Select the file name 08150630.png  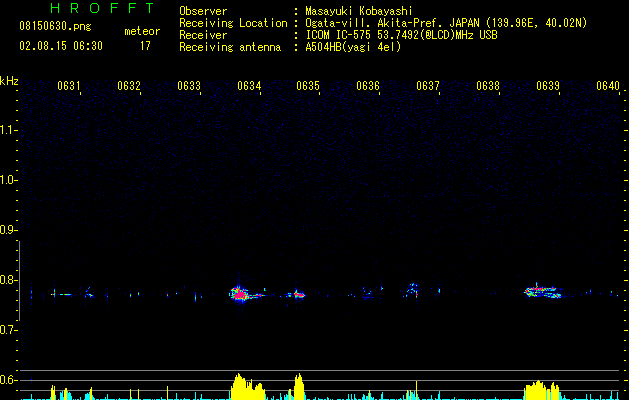(x=55, y=27)
